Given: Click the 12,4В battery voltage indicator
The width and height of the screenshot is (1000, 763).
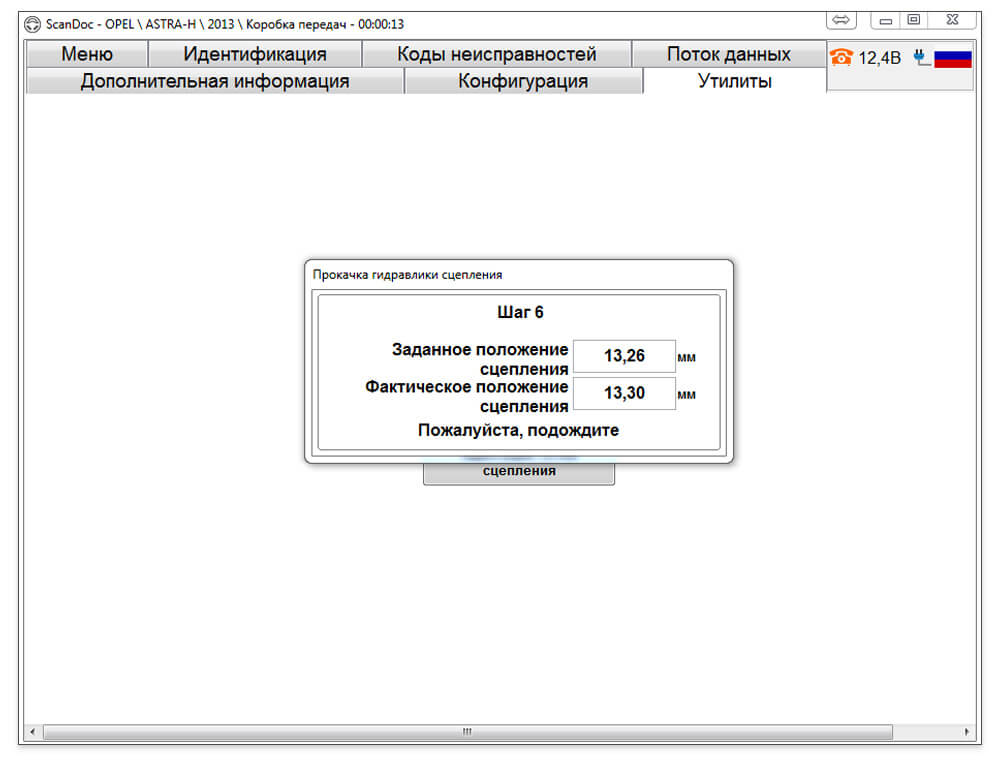Looking at the screenshot, I should point(879,58).
